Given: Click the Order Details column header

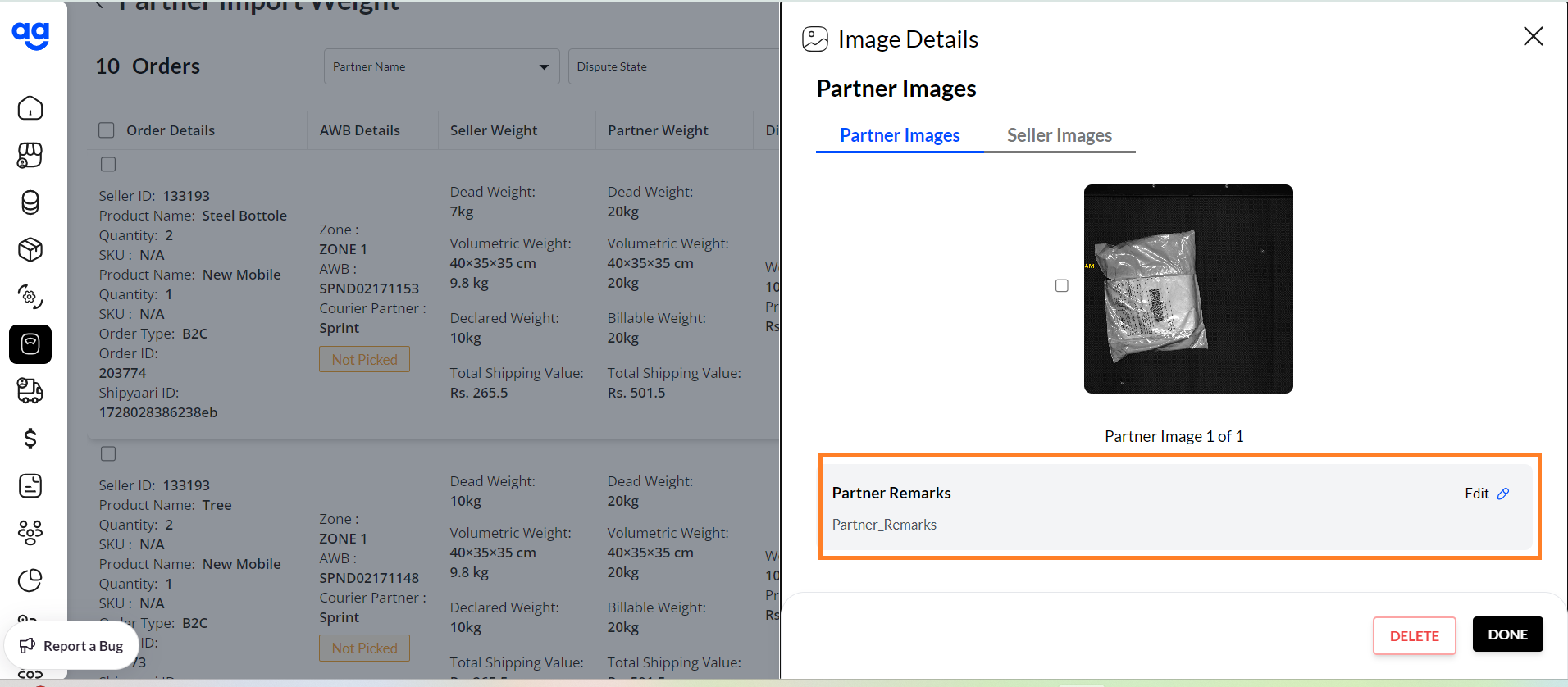Looking at the screenshot, I should click(x=171, y=130).
